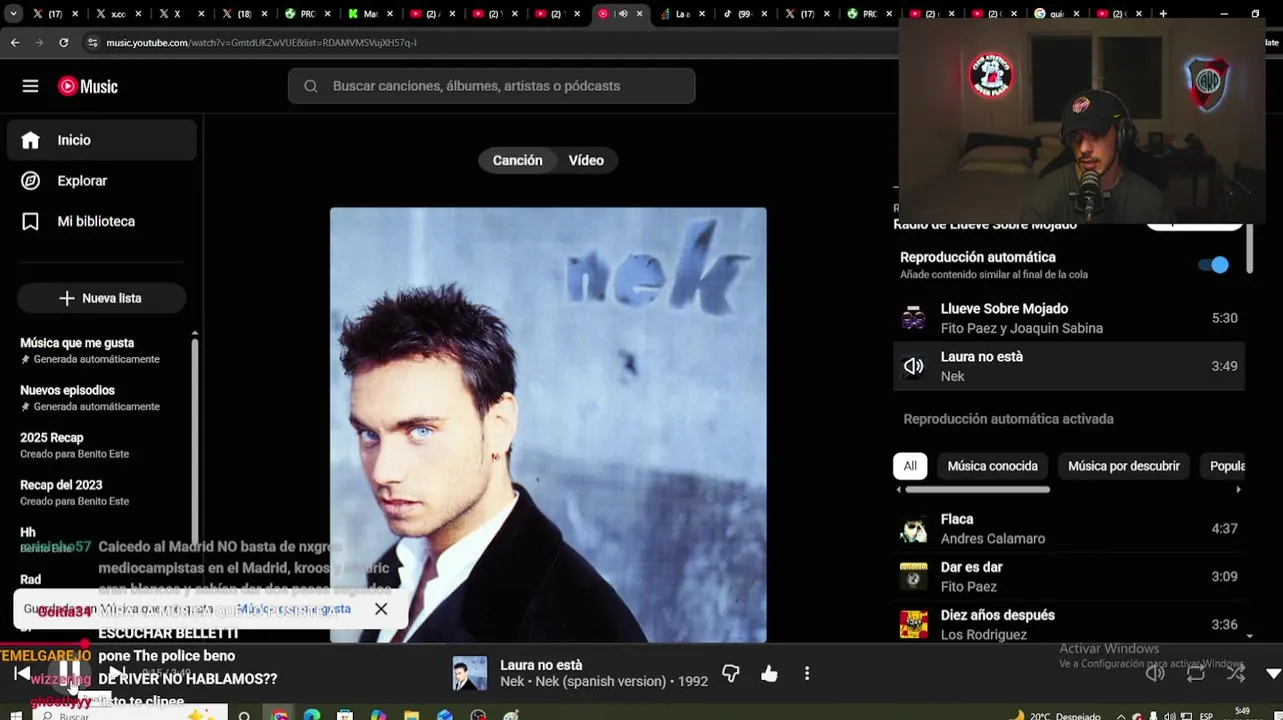Select the Popula filter chip

(x=1222, y=466)
